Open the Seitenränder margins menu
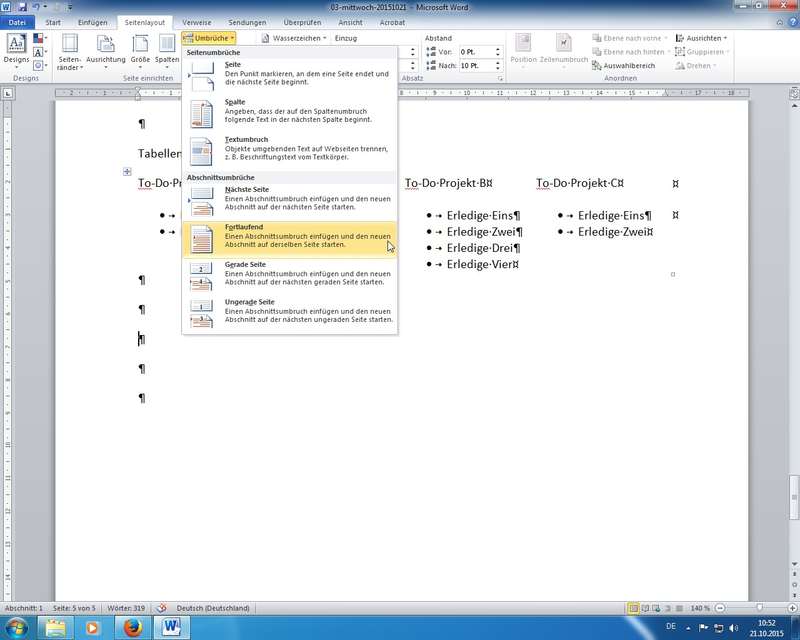The height and width of the screenshot is (640, 800). (x=70, y=52)
